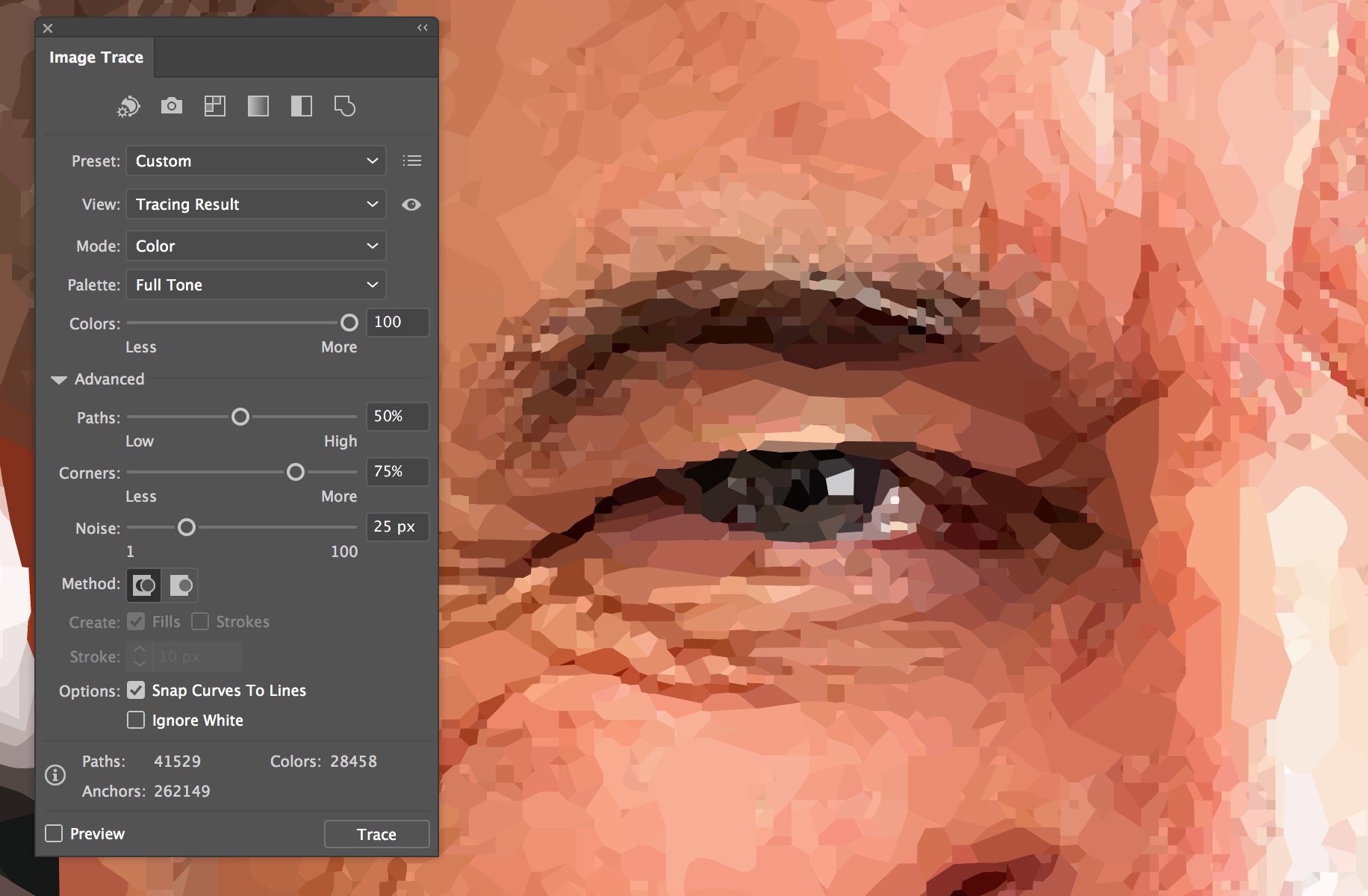
Task: Click the Anchors count 262149
Action: click(x=182, y=791)
